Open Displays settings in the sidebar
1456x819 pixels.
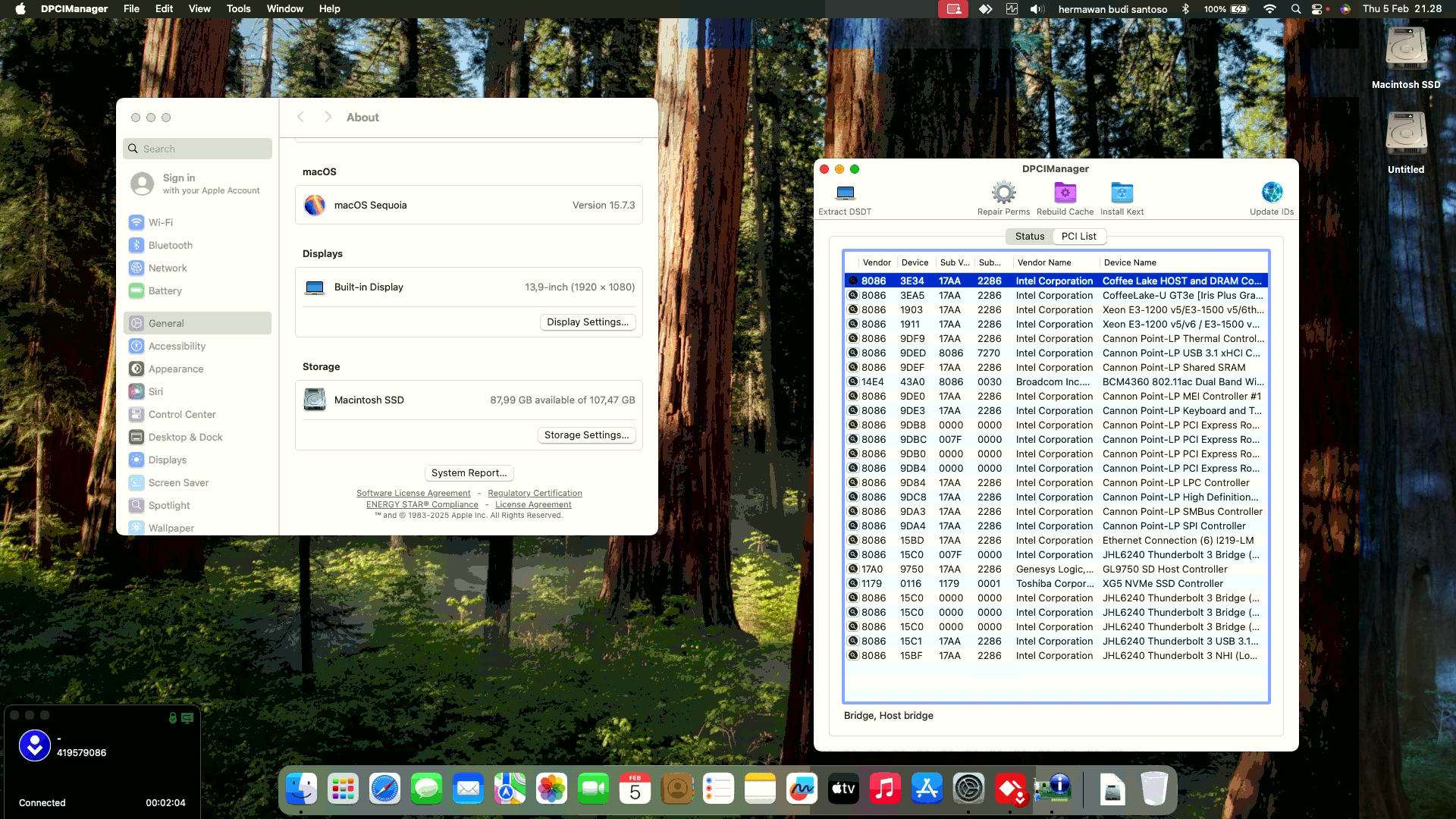[x=197, y=460]
